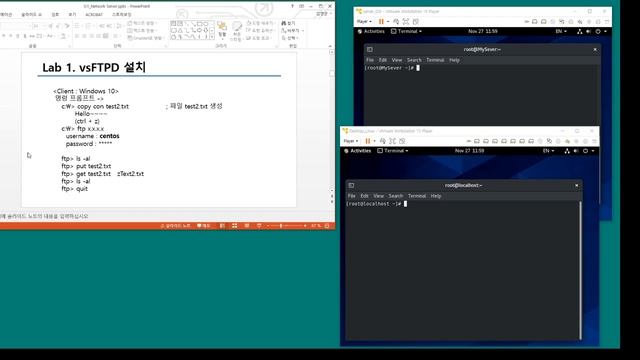Click Send Ctrl+Alt+Del icon in lower VMware toolbar
Viewport: 640px width, 360px height.
point(382,141)
